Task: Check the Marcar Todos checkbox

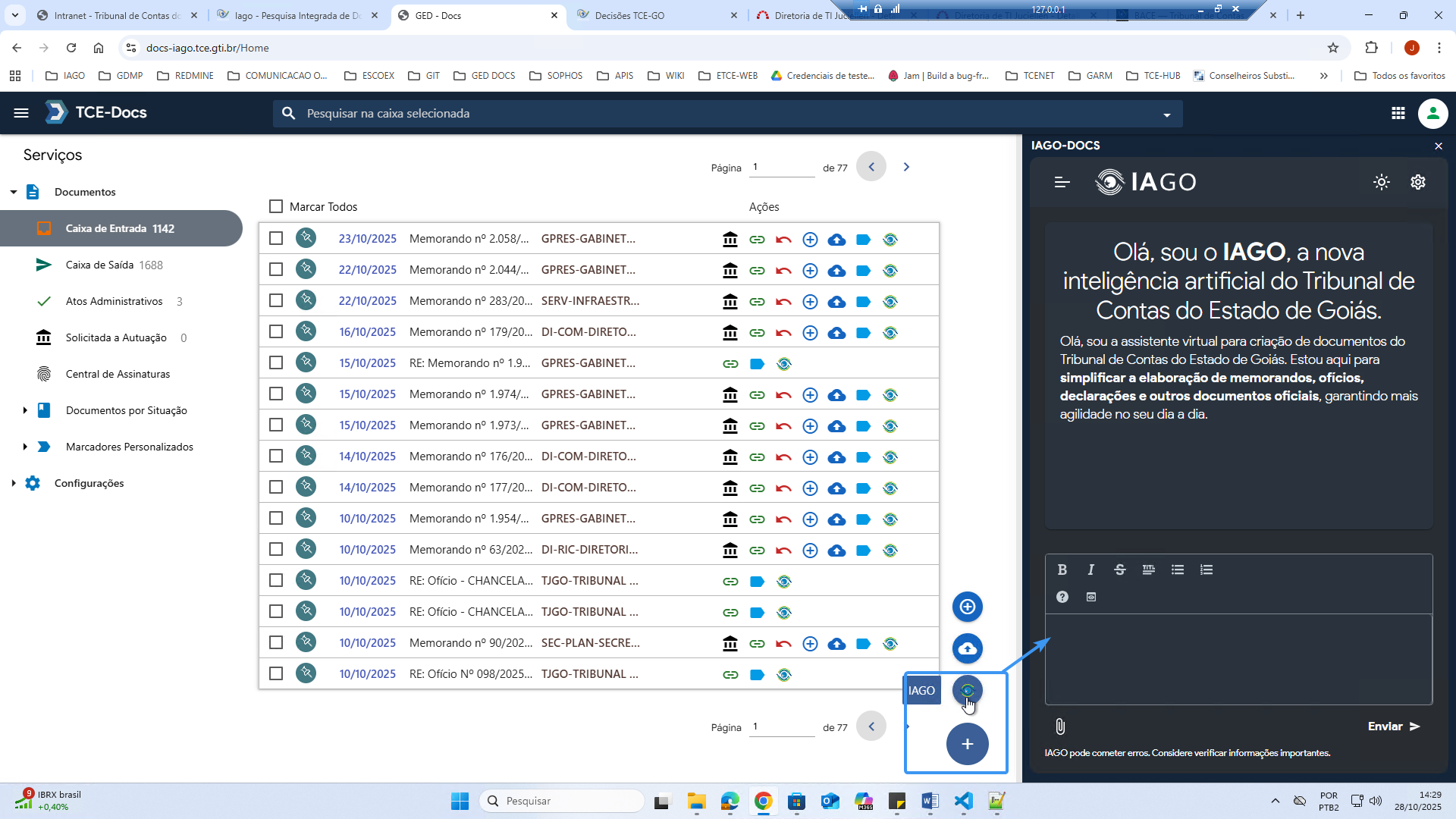Action: 276,206
